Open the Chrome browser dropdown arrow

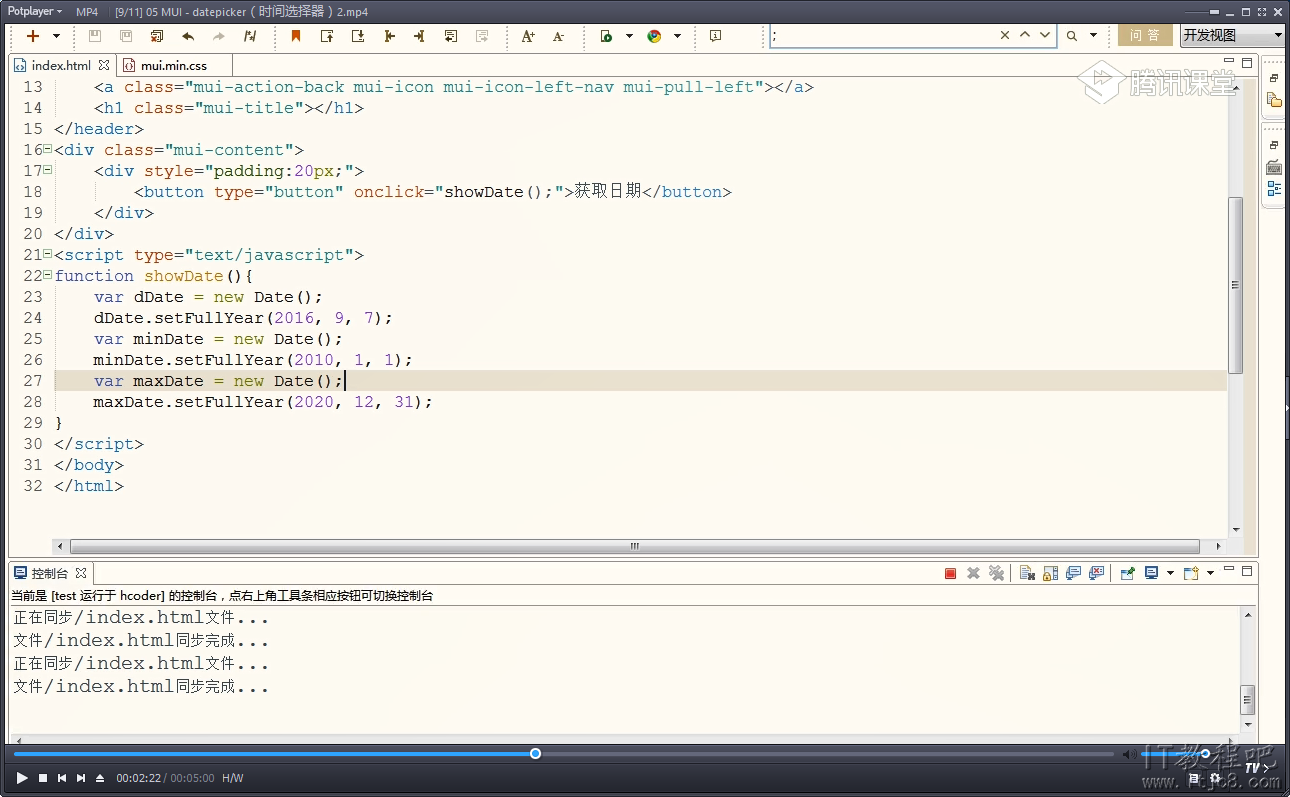pos(677,36)
